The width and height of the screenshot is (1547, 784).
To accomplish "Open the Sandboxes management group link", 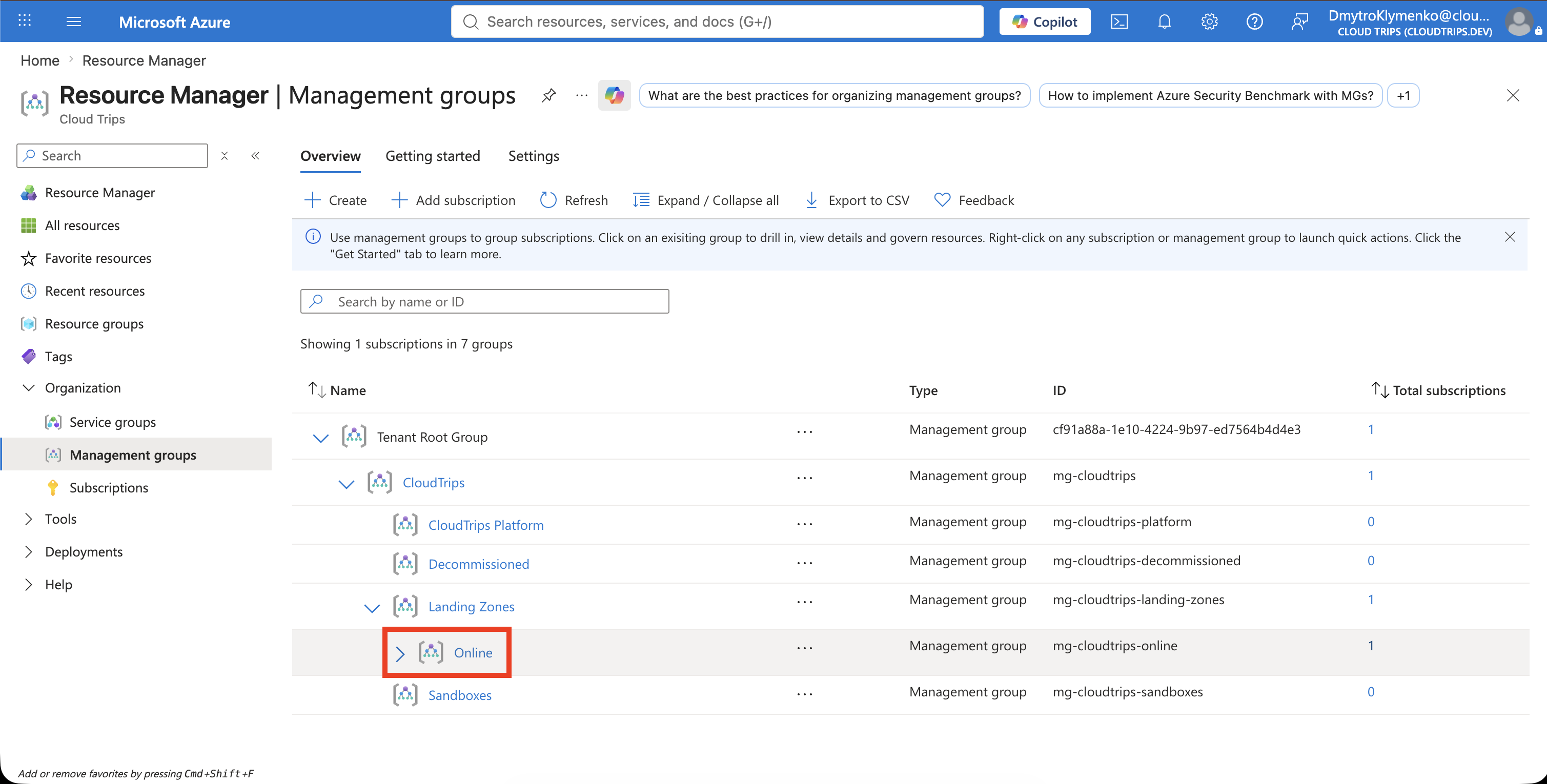I will click(459, 695).
